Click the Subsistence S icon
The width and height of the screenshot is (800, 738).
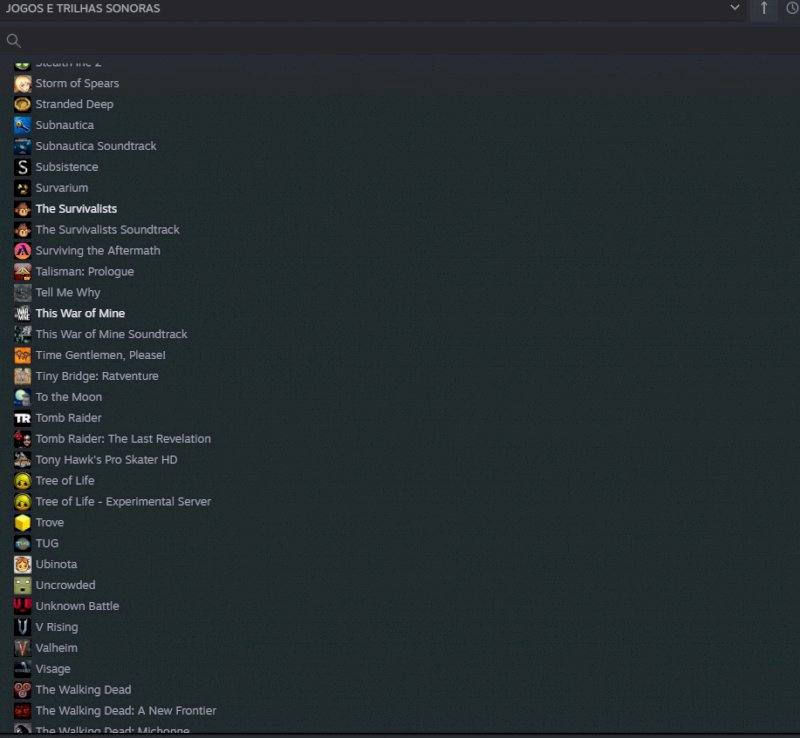point(22,167)
